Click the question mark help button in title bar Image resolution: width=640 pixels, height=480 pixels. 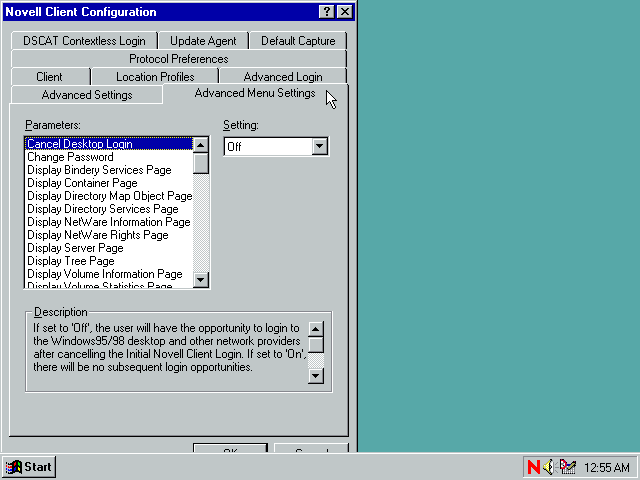click(x=327, y=12)
